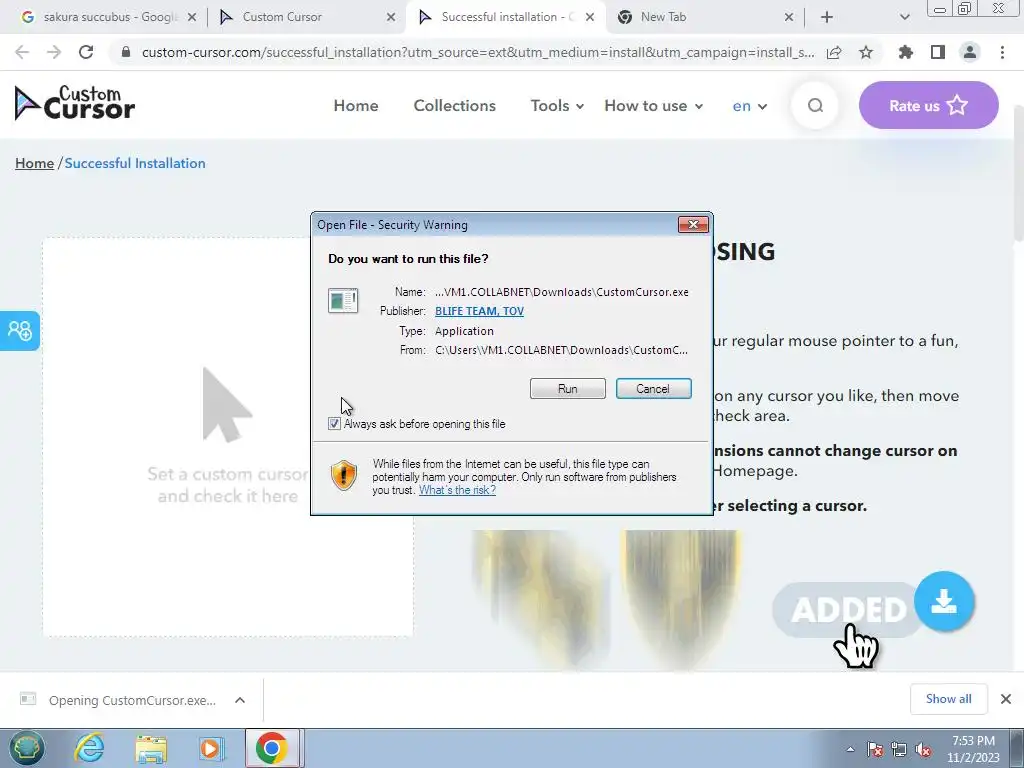
Task: Close the Security Warning dialog with X
Action: click(693, 225)
